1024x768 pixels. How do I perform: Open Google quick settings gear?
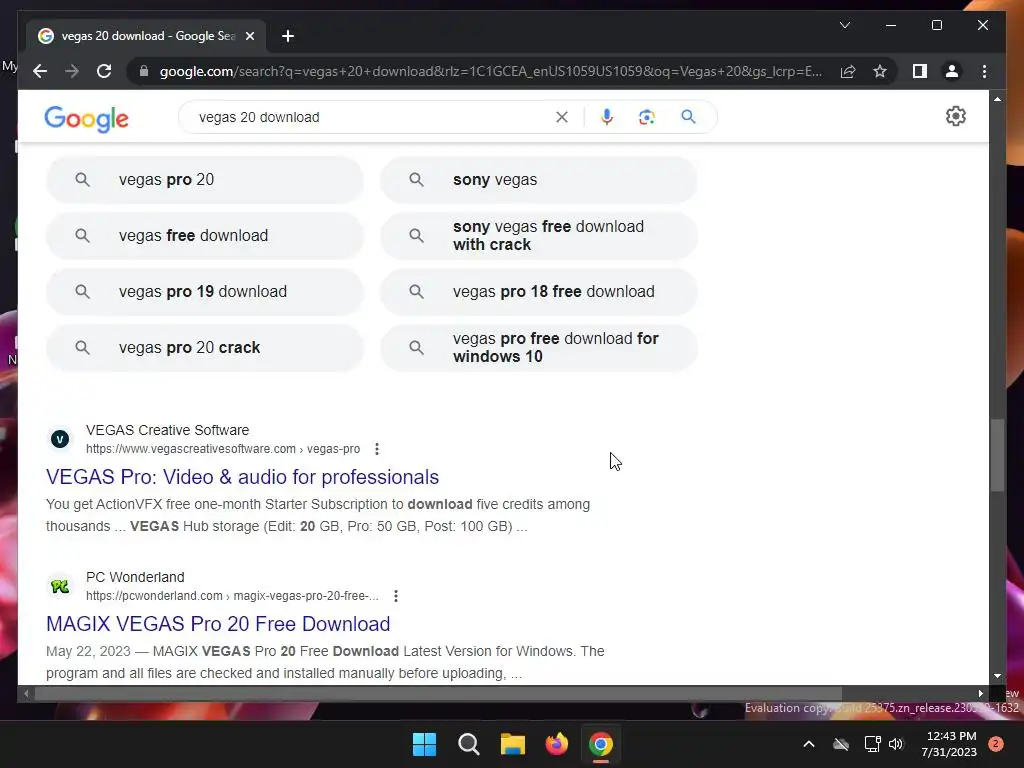[955, 116]
